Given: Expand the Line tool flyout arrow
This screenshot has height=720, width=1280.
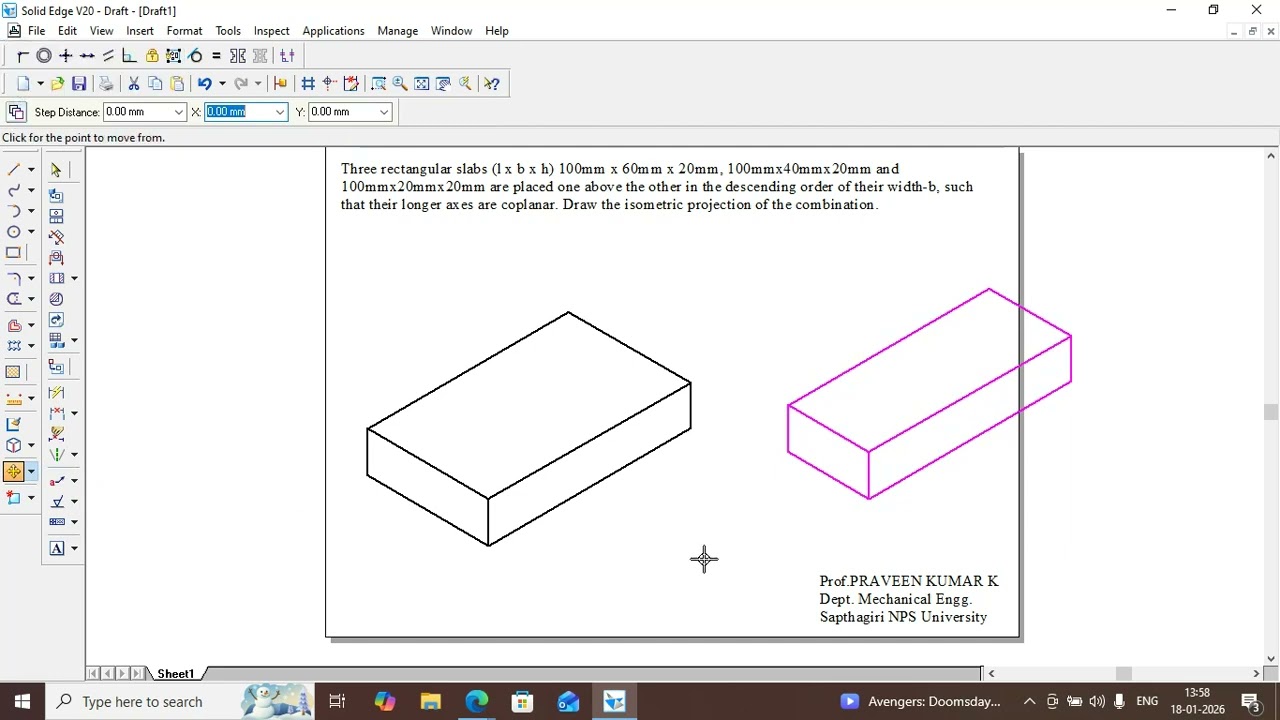Looking at the screenshot, I should pos(31,169).
